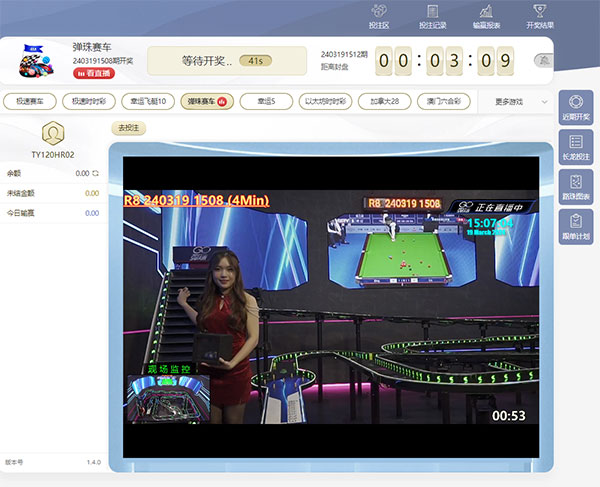
Task: Click the user avatar icon above TY120HR02
Action: 53,132
